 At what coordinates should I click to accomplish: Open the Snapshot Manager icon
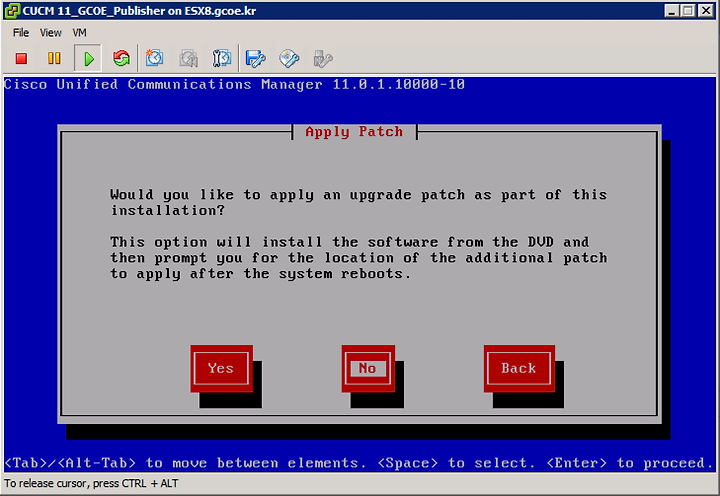(221, 58)
